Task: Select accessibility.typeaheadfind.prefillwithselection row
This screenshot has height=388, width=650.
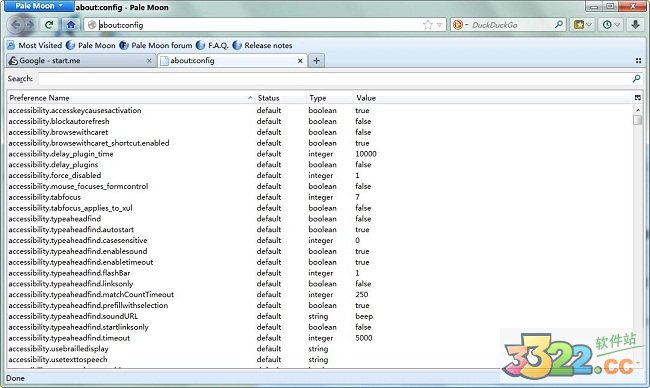Action: pyautogui.click(x=320, y=305)
